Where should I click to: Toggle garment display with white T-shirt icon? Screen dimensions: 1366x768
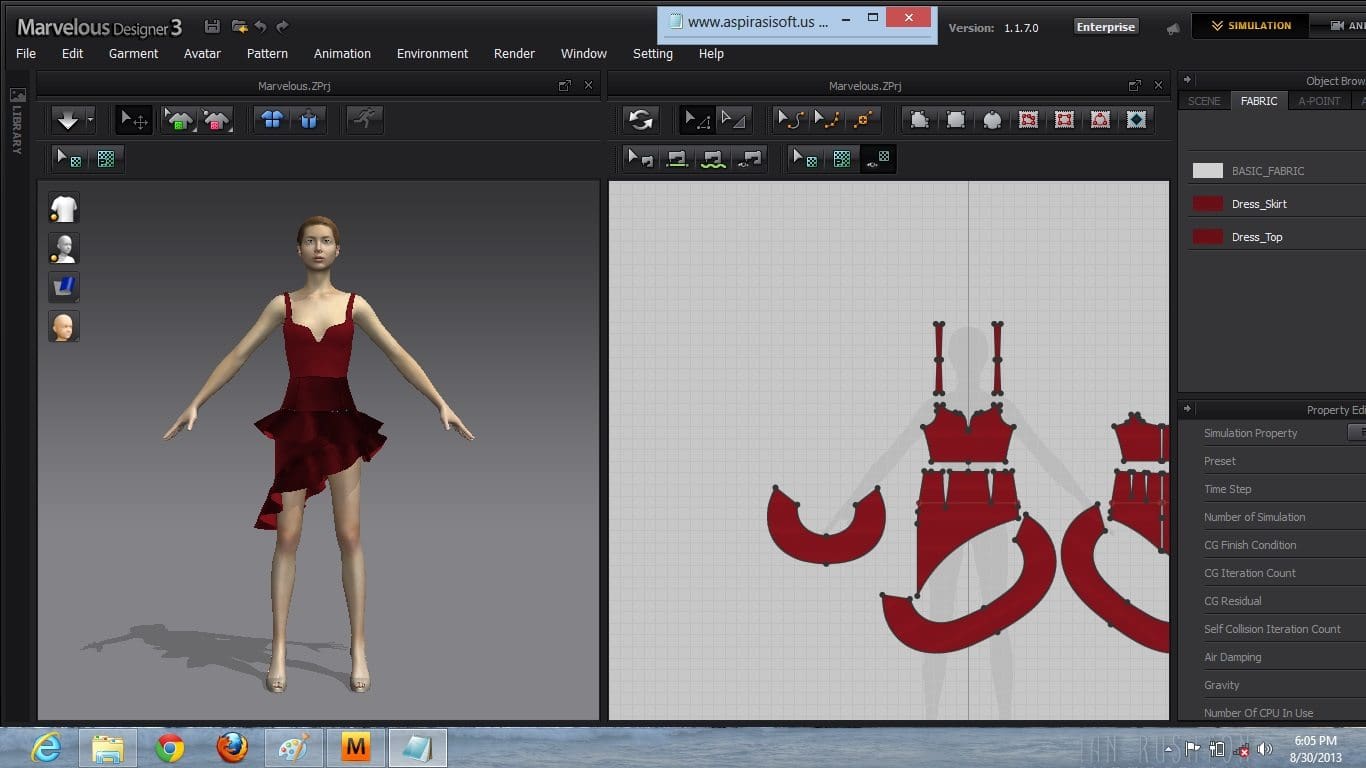point(64,209)
